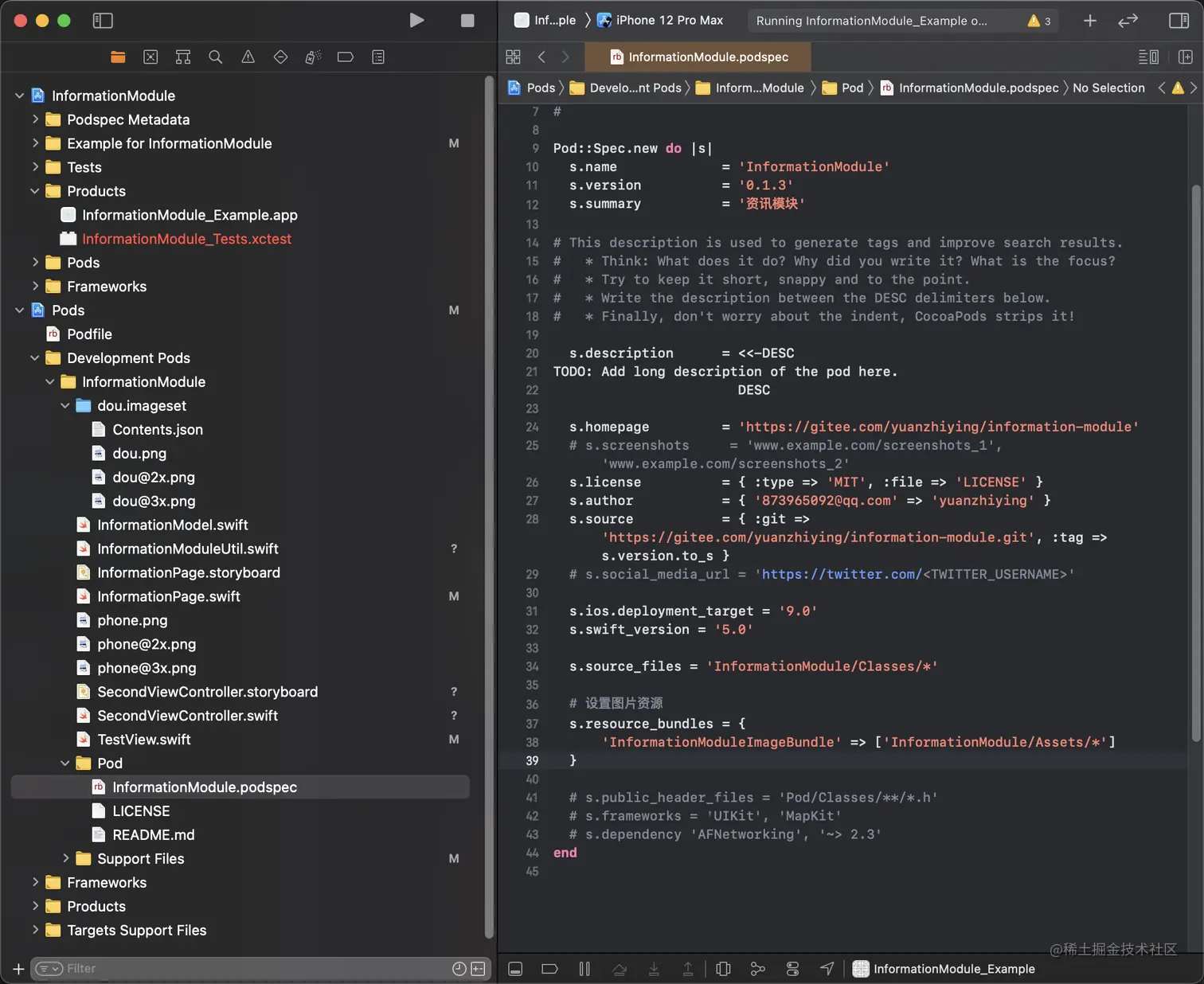Collapse the Pods project

click(19, 310)
